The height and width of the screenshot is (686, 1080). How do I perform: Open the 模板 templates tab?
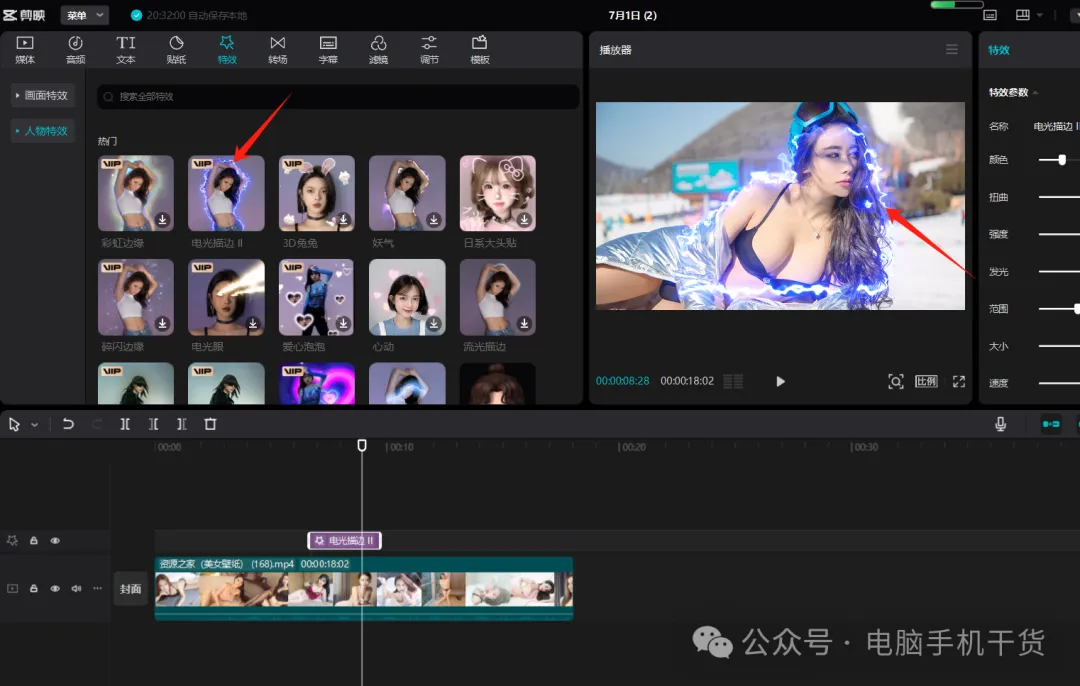tap(479, 50)
